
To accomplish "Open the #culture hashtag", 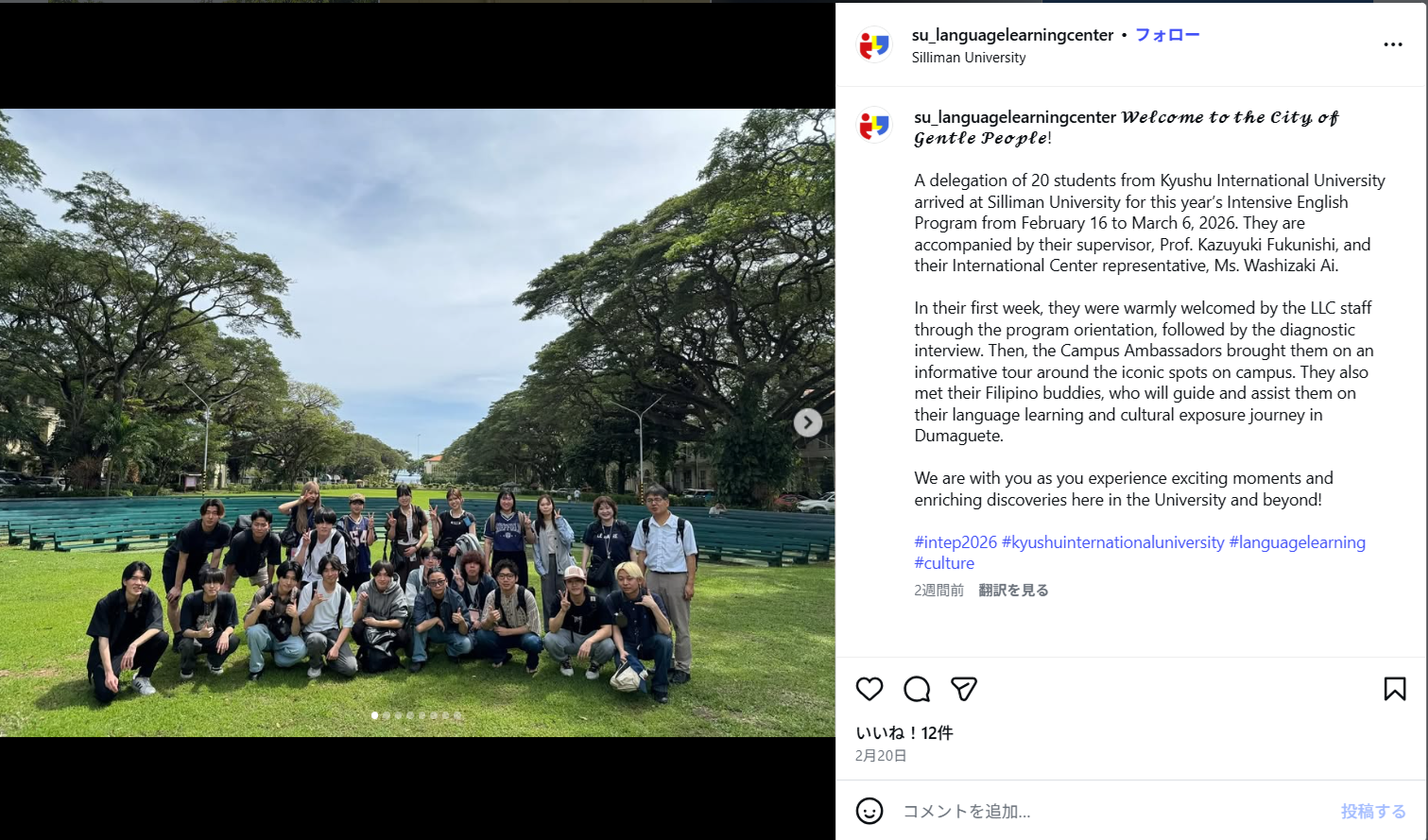I will (x=944, y=563).
